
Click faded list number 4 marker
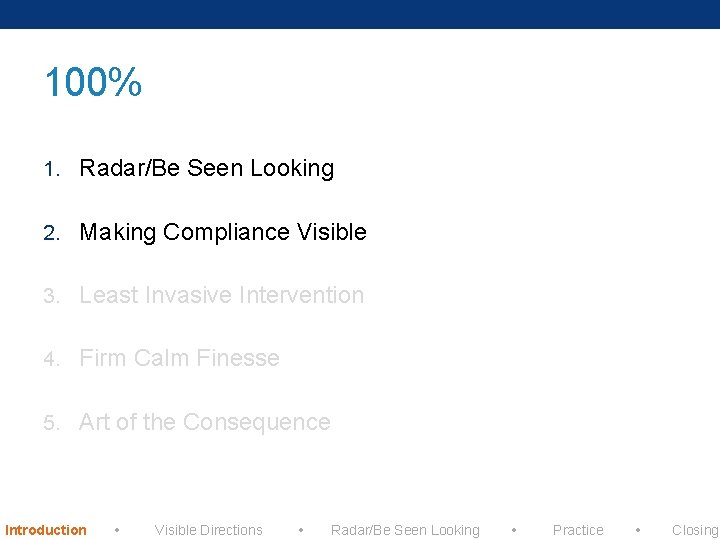click(x=52, y=359)
